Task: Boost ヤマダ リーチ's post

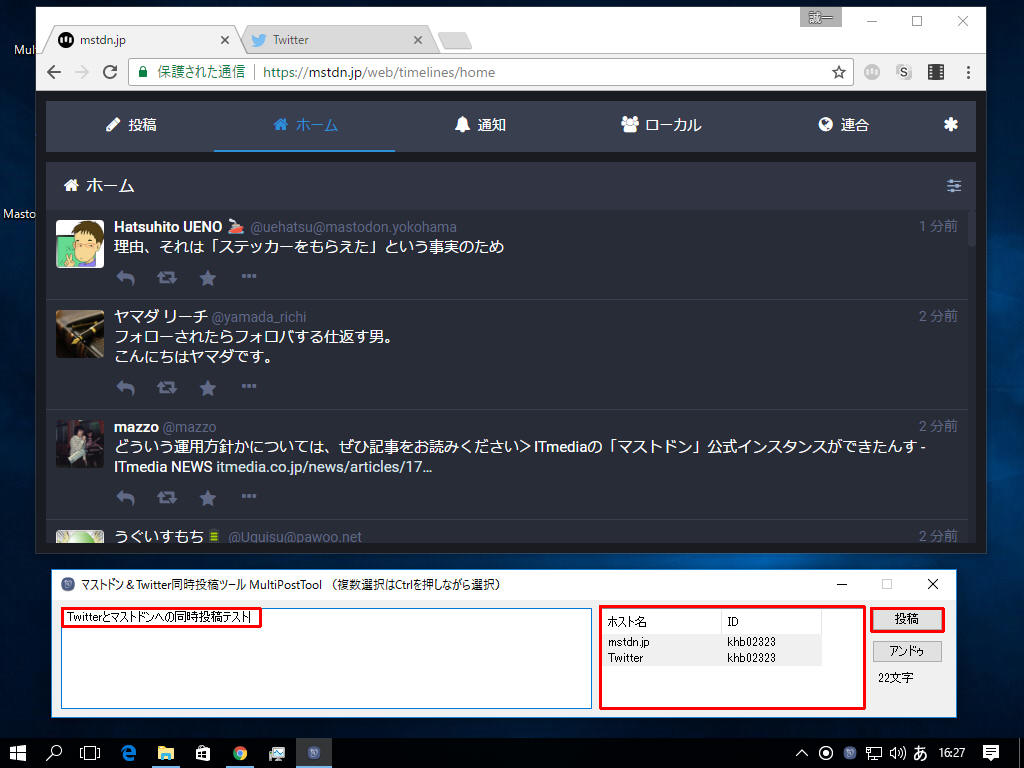Action: [167, 388]
